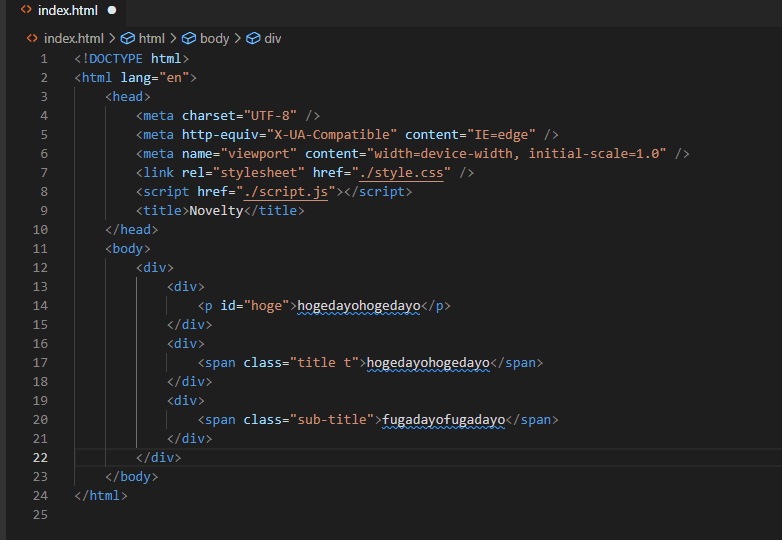Screen dimensions: 782x540
Task: Select the index.html editor tab
Action: (x=66, y=10)
